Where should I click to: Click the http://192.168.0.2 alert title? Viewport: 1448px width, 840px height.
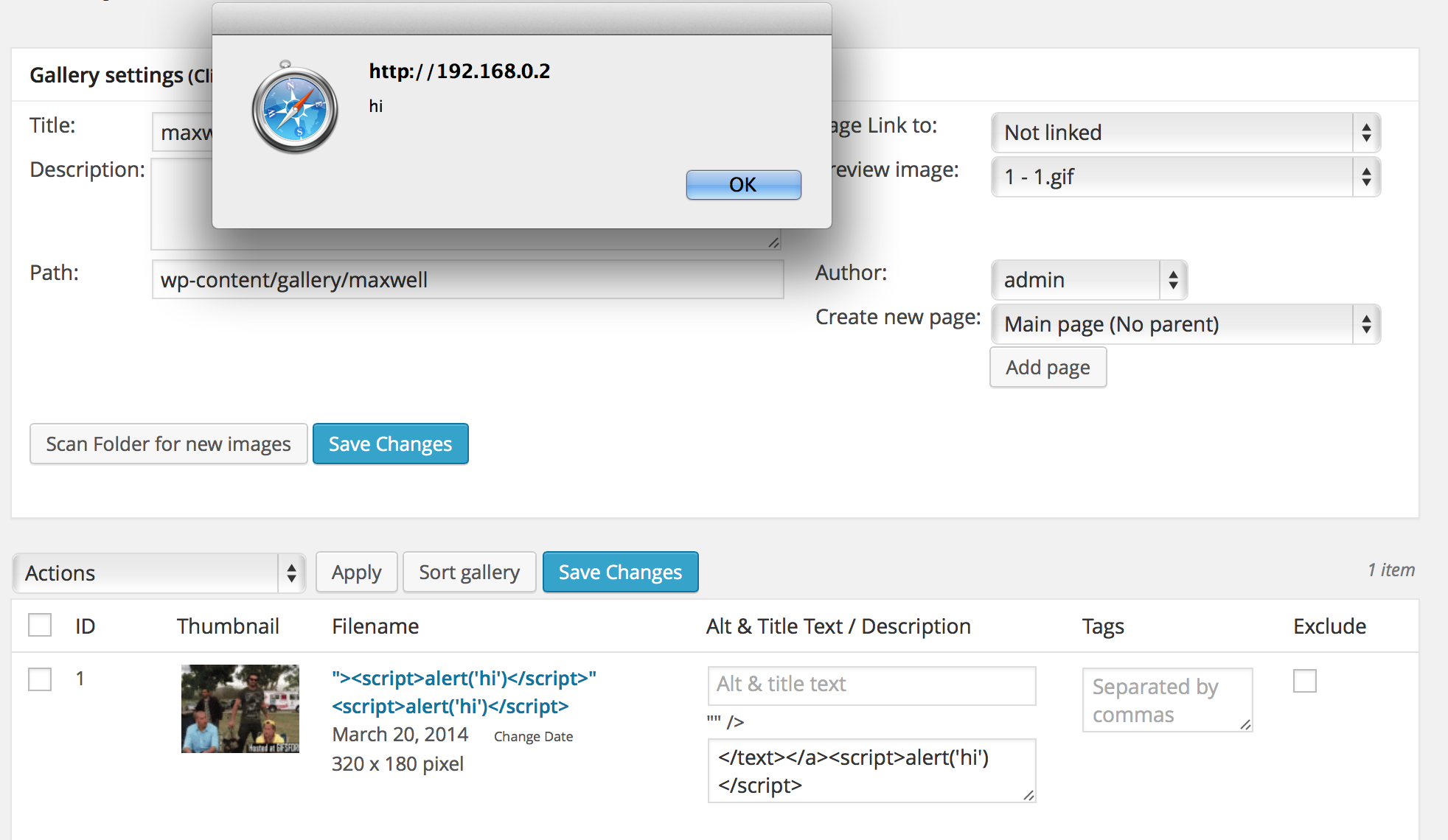click(x=459, y=71)
